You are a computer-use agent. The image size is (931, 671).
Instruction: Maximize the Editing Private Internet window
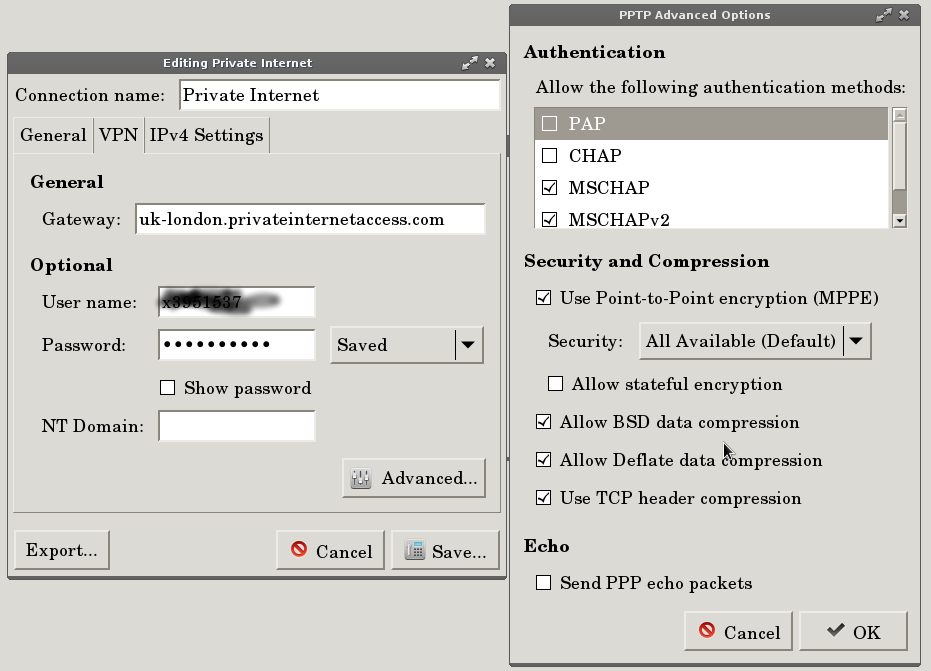(470, 63)
